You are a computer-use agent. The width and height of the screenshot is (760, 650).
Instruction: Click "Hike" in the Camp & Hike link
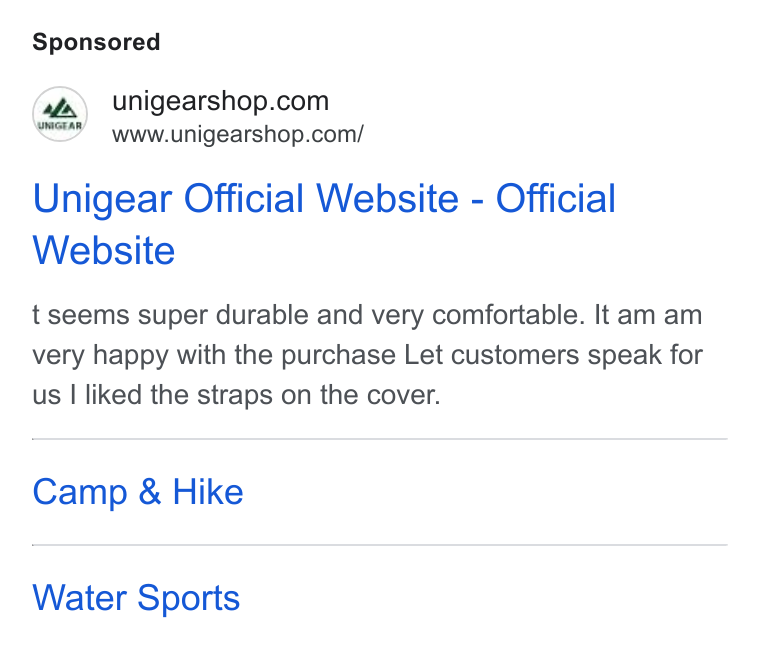[208, 491]
